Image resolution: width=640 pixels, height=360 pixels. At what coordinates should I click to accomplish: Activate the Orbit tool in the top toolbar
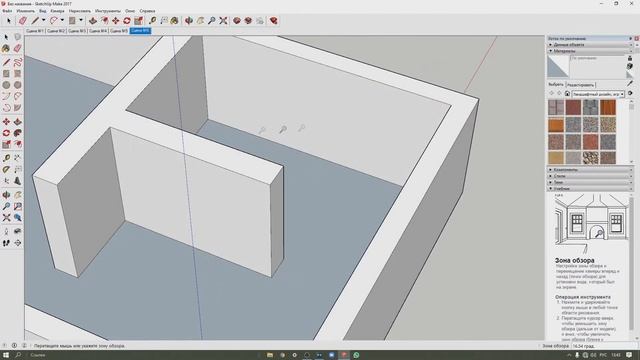(x=189, y=20)
